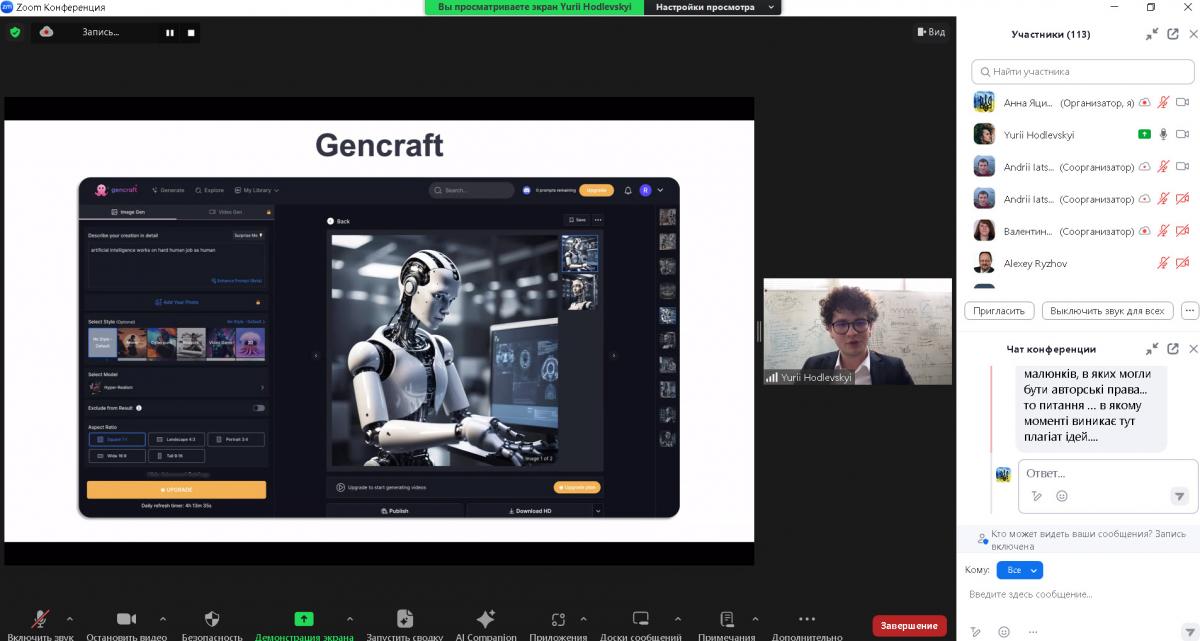Click the green Share Screen button
The width and height of the screenshot is (1200, 641).
coord(304,619)
